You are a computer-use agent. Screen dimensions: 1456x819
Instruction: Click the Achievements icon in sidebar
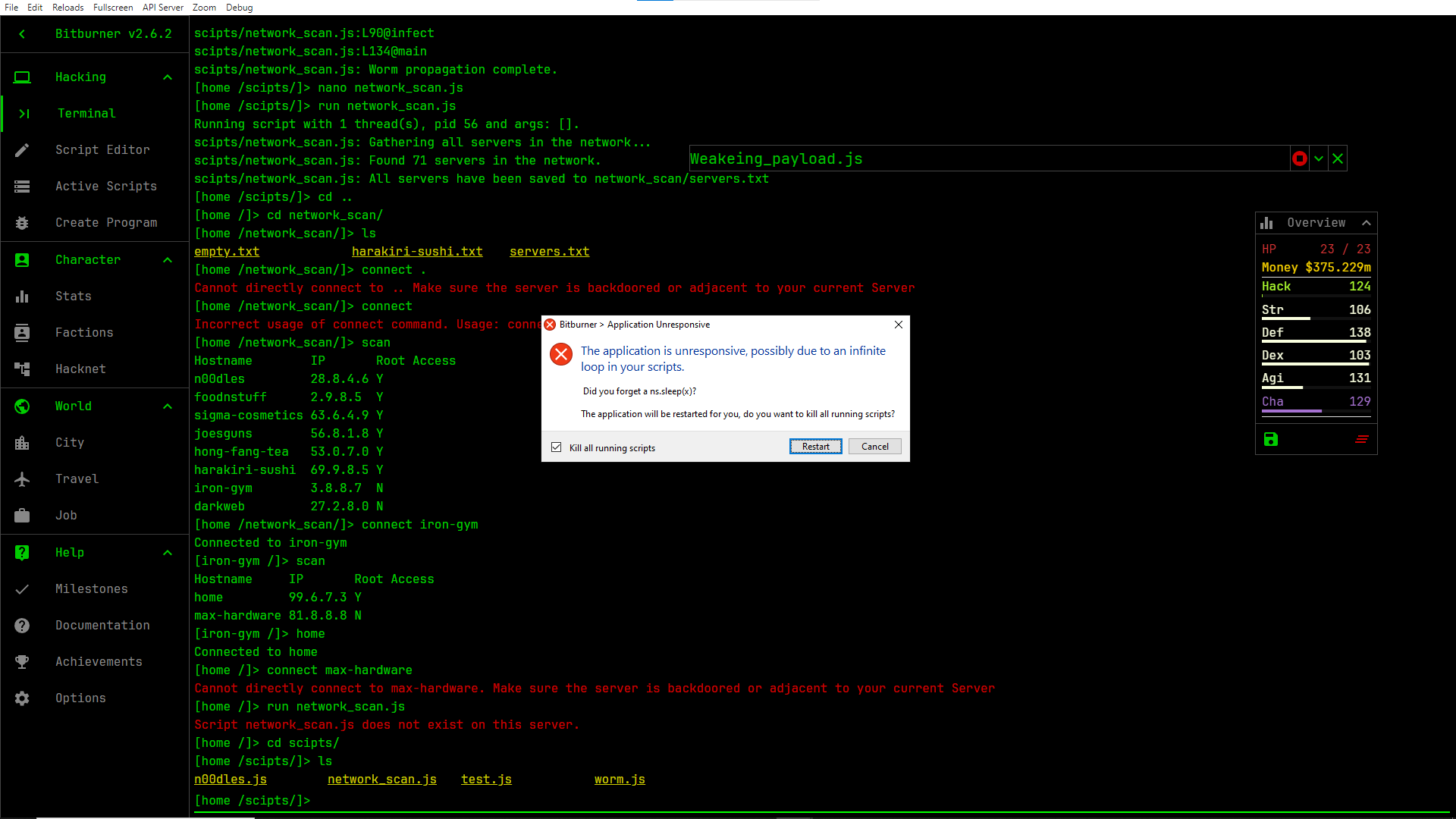pyautogui.click(x=22, y=661)
